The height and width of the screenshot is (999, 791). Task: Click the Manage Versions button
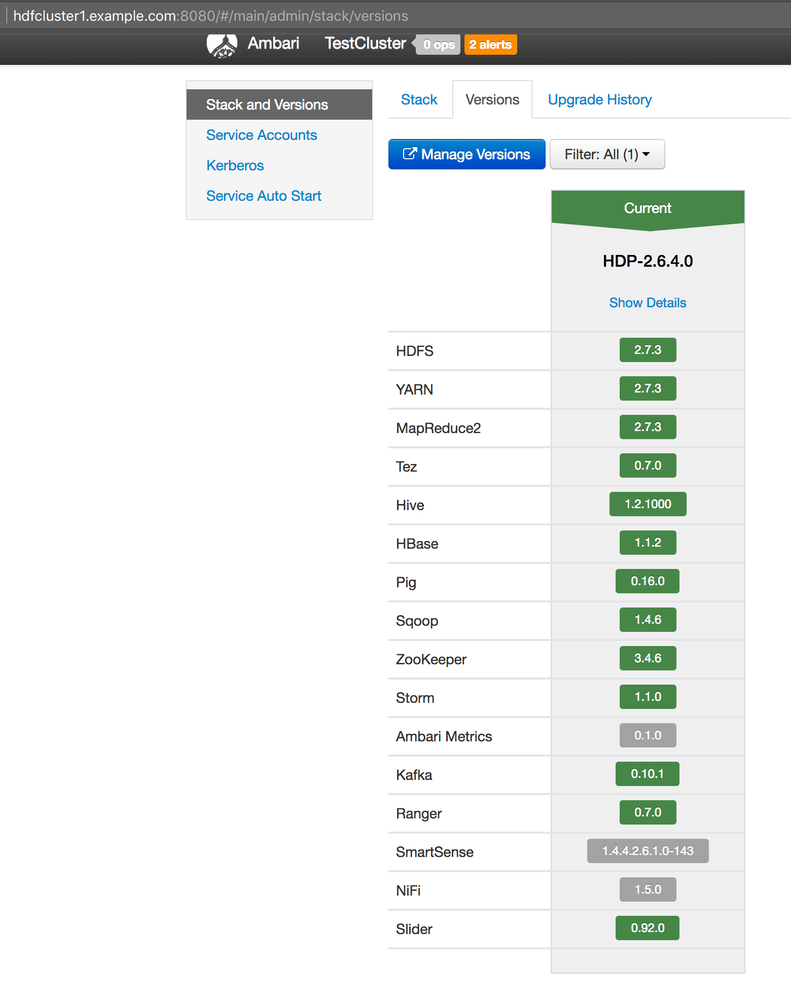click(467, 154)
